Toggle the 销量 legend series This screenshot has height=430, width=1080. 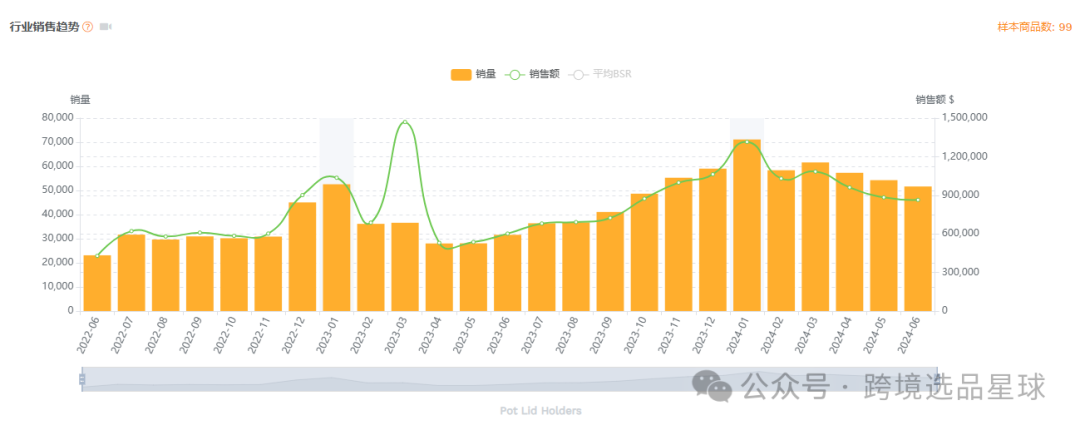472,74
